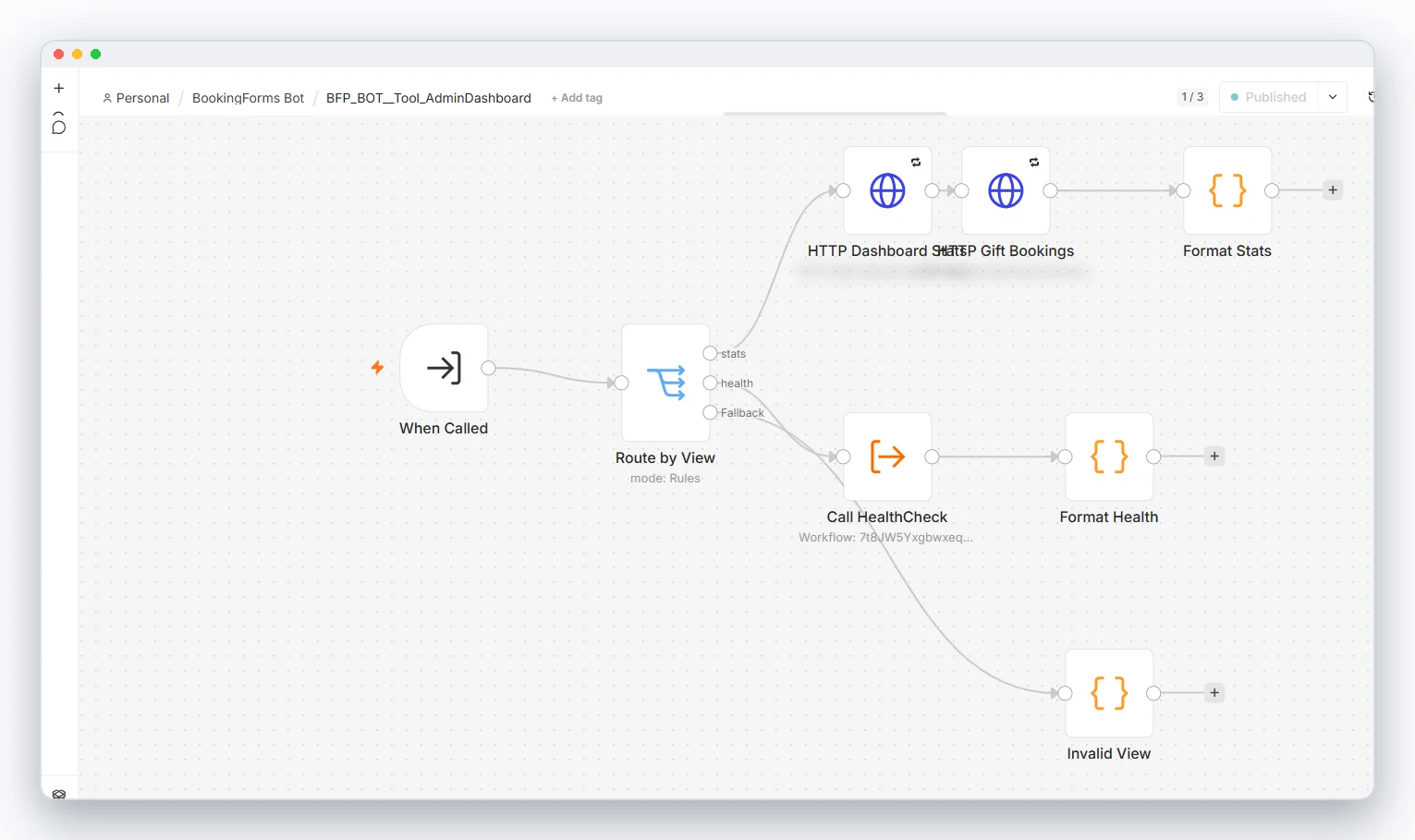Click the health output connector
This screenshot has width=1415, height=840.
710,383
